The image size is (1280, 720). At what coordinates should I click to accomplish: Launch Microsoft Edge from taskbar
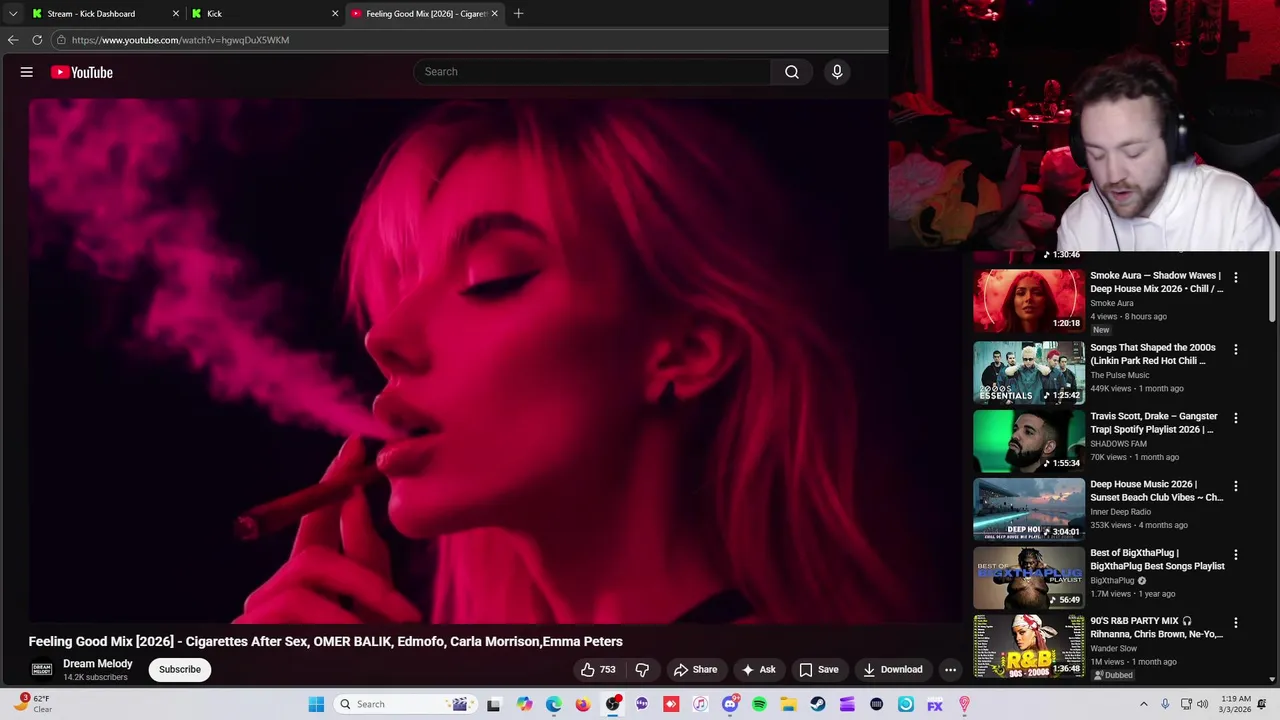point(553,705)
